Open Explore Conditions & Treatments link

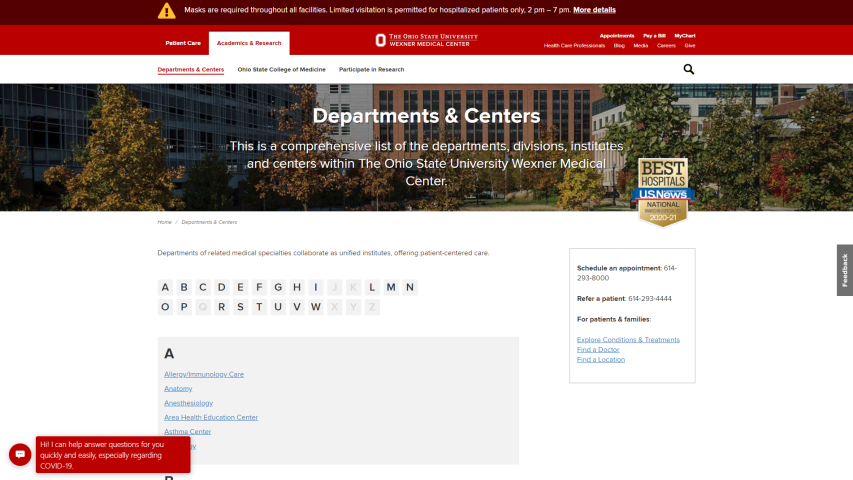click(628, 339)
